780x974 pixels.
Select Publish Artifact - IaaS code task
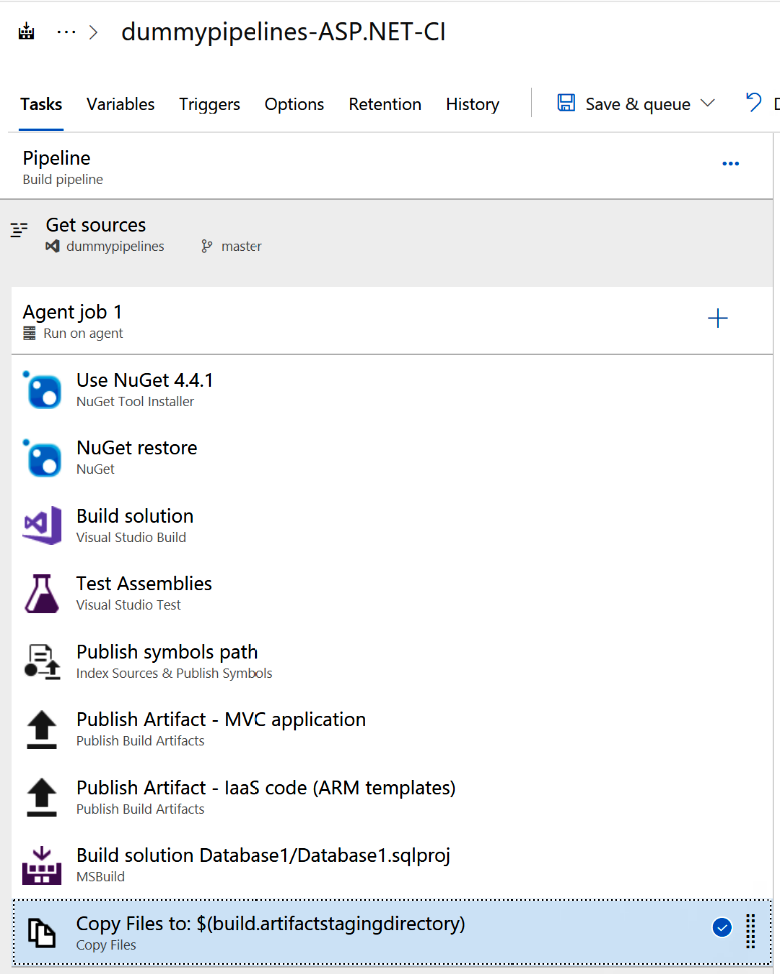coord(266,788)
